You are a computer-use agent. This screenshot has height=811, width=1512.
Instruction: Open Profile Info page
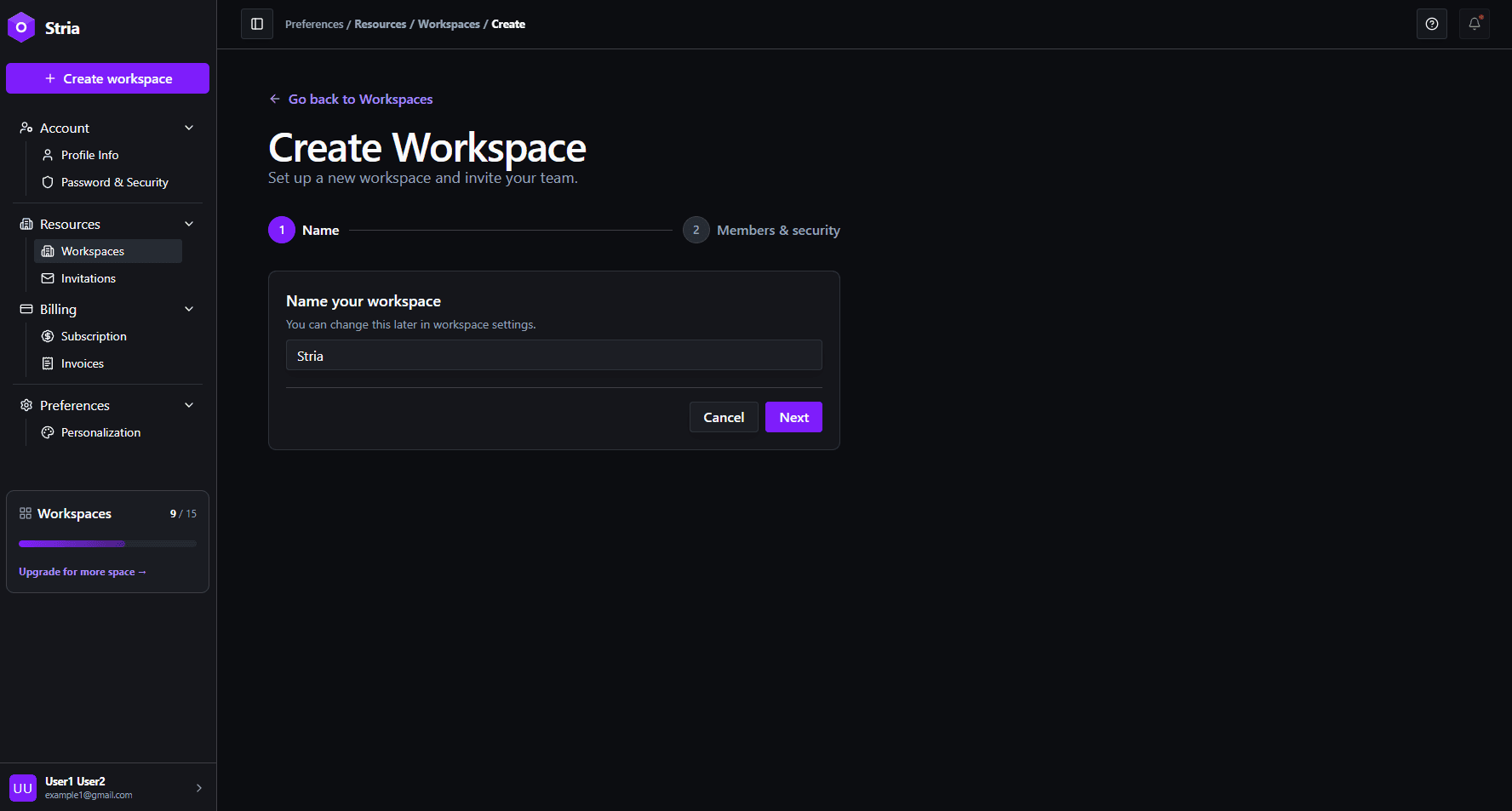(108, 155)
